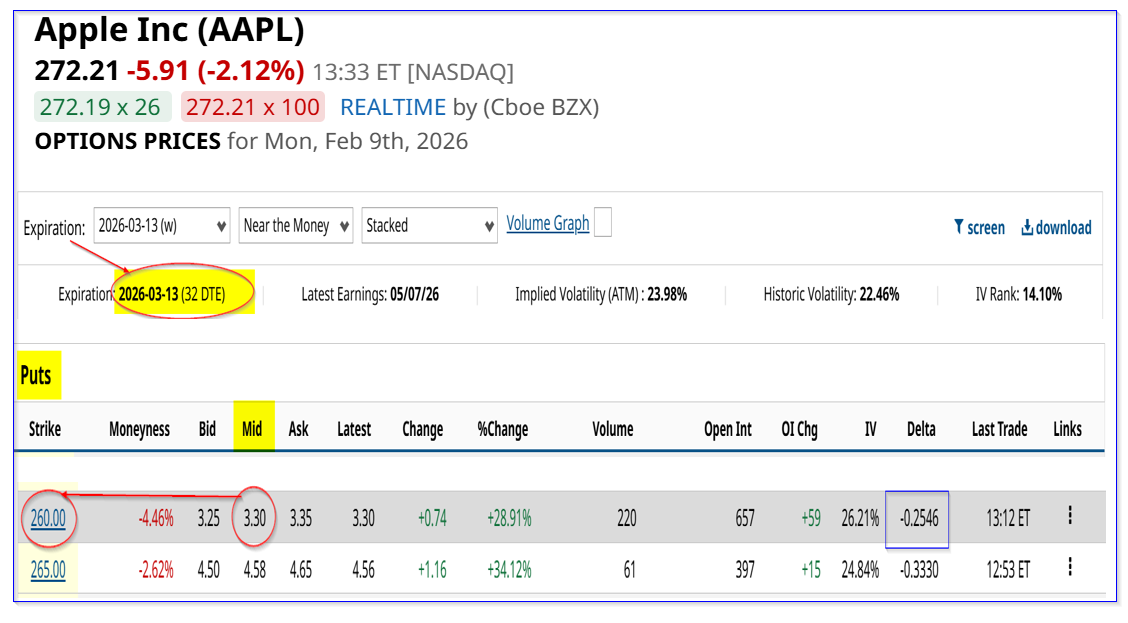1128x623 pixels.
Task: Sort by the Delta column header
Action: coord(920,429)
